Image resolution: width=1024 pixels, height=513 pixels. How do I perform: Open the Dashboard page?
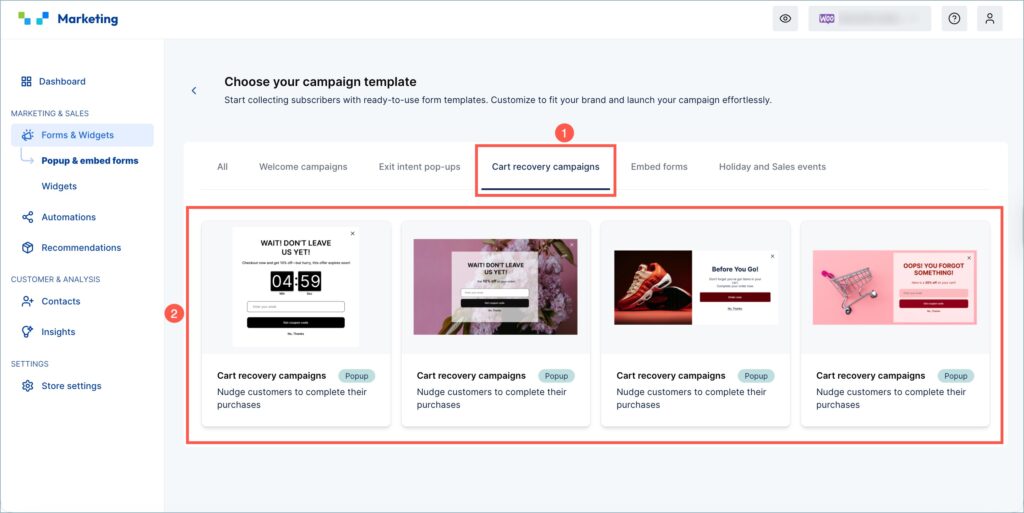pos(62,82)
